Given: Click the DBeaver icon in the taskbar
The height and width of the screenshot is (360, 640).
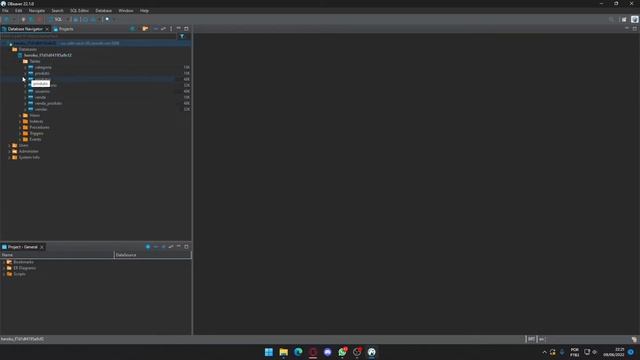Looking at the screenshot, I should pos(371,352).
